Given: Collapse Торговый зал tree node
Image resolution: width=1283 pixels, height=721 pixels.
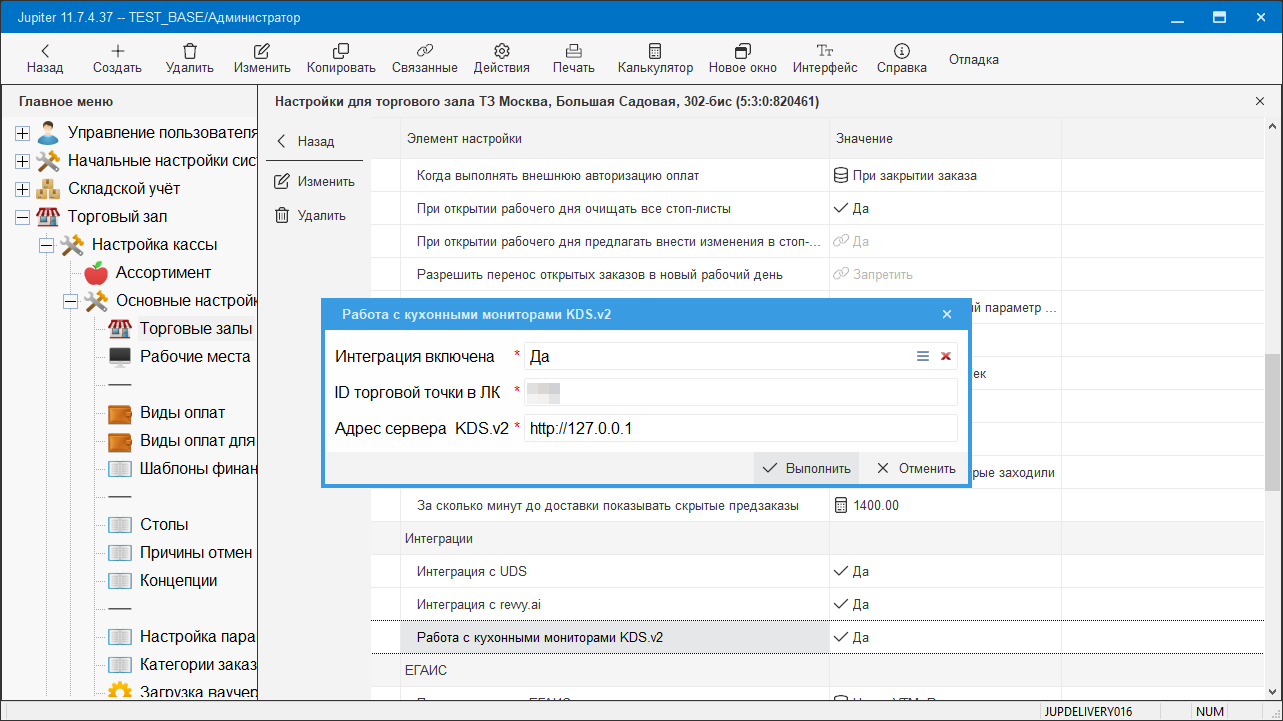Looking at the screenshot, I should coord(22,217).
